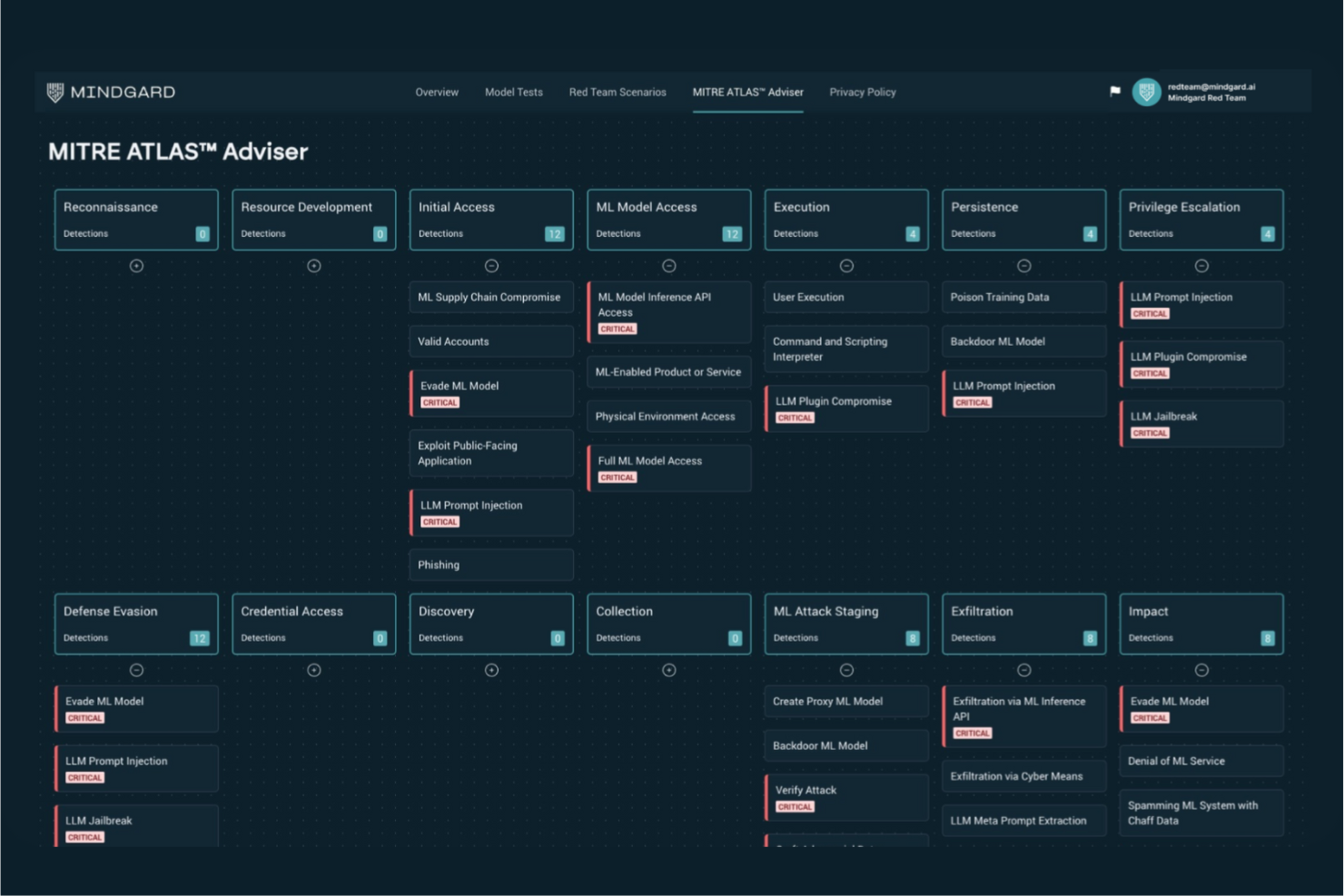1344x896 pixels.
Task: Select the User Execution technique
Action: pyautogui.click(x=846, y=297)
